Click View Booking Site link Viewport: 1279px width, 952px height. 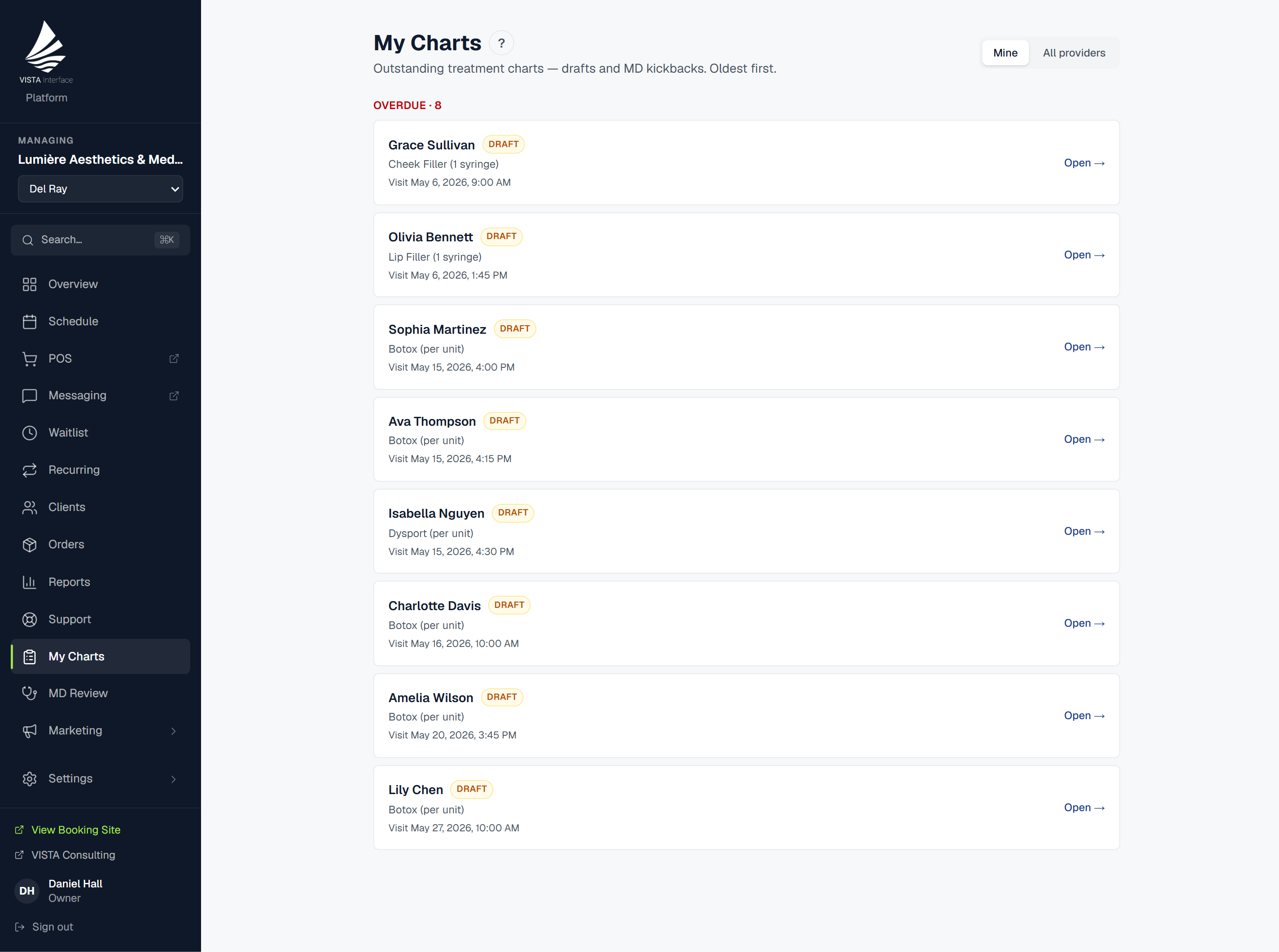coord(75,830)
